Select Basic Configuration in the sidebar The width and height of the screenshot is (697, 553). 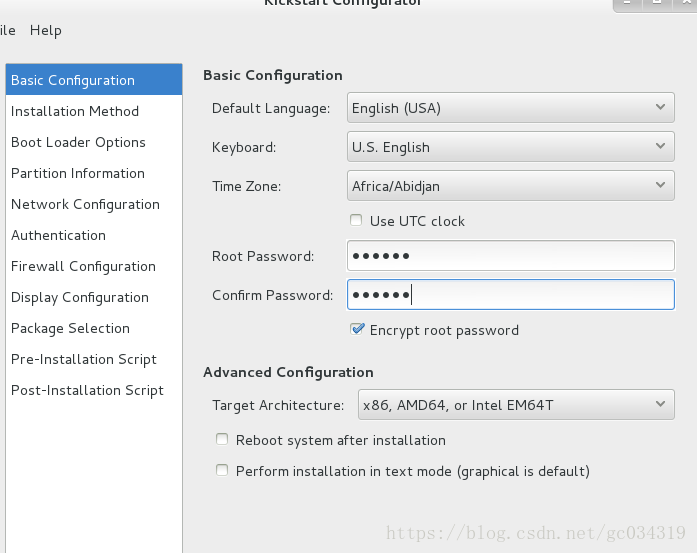click(73, 80)
